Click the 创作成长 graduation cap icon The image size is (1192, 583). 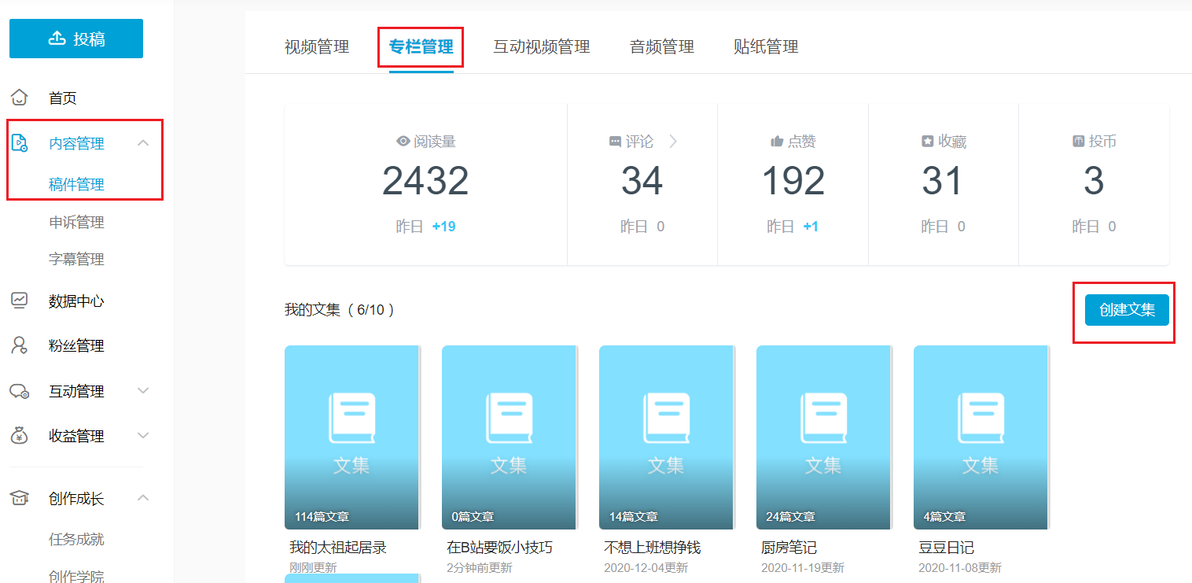pyautogui.click(x=19, y=498)
